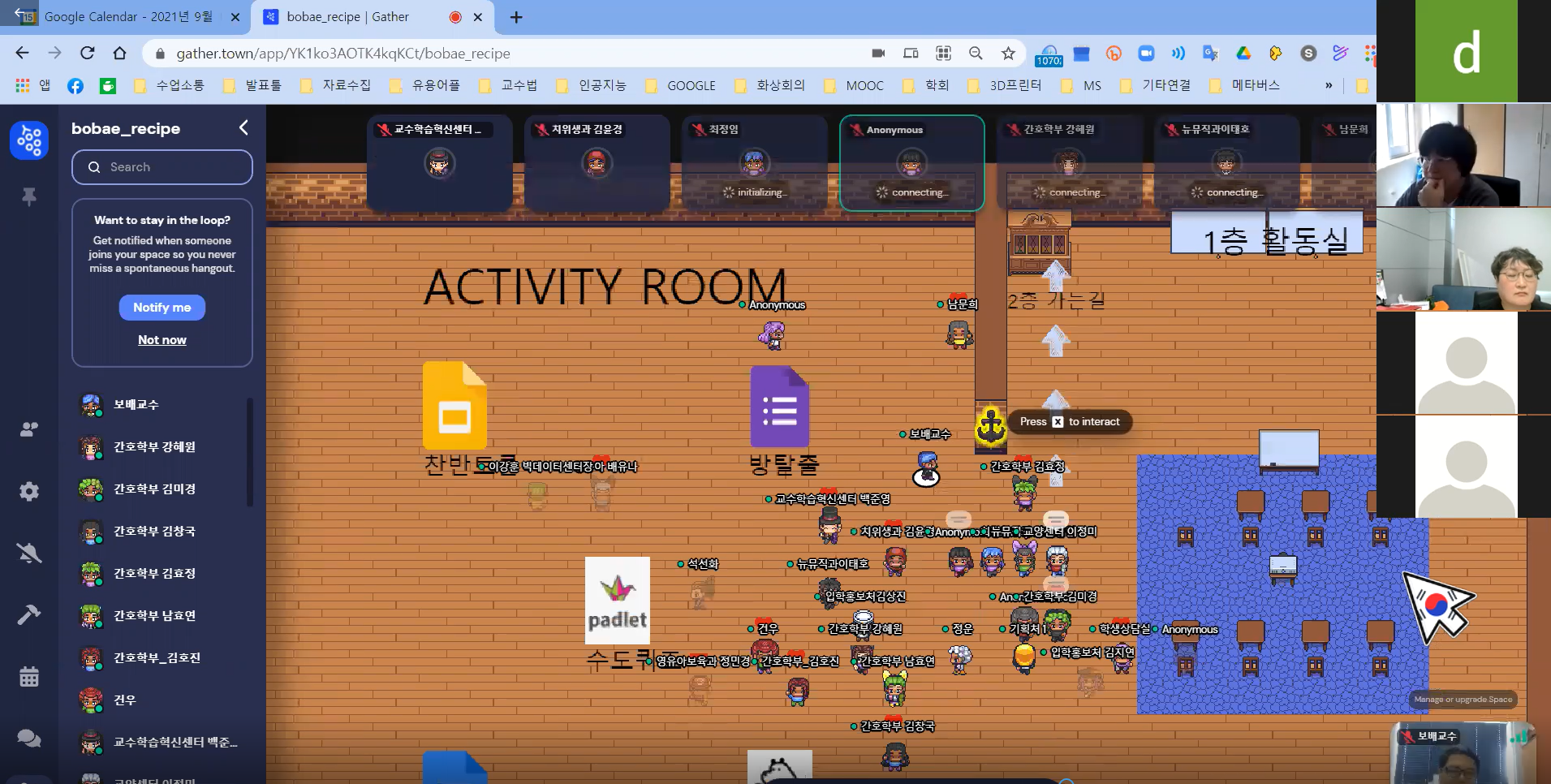1551x784 pixels.
Task: Select participant 간호학부 강혜원 in the list
Action: click(x=161, y=446)
